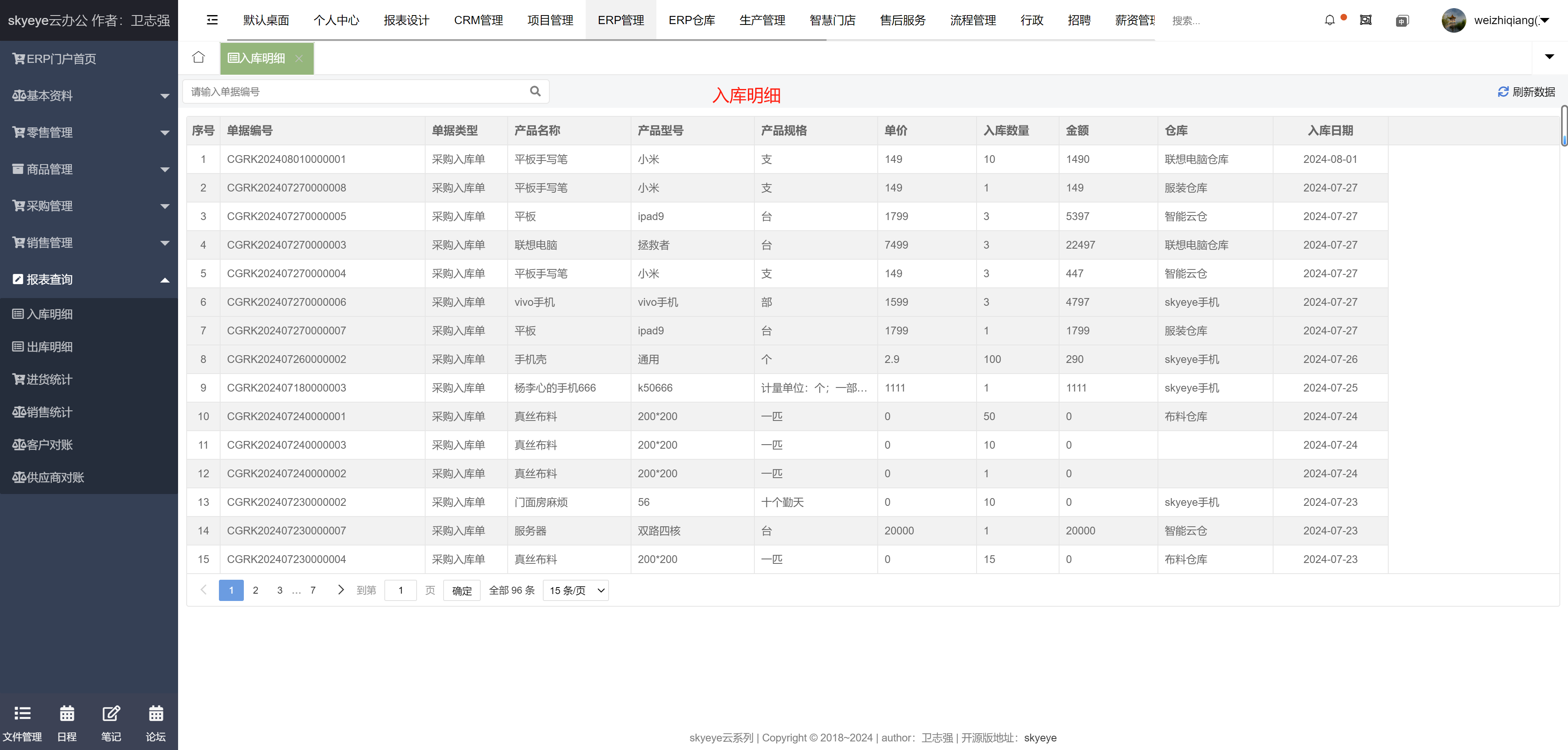Click the notification bell icon
Screen dimensions: 1568x750
1330,20
